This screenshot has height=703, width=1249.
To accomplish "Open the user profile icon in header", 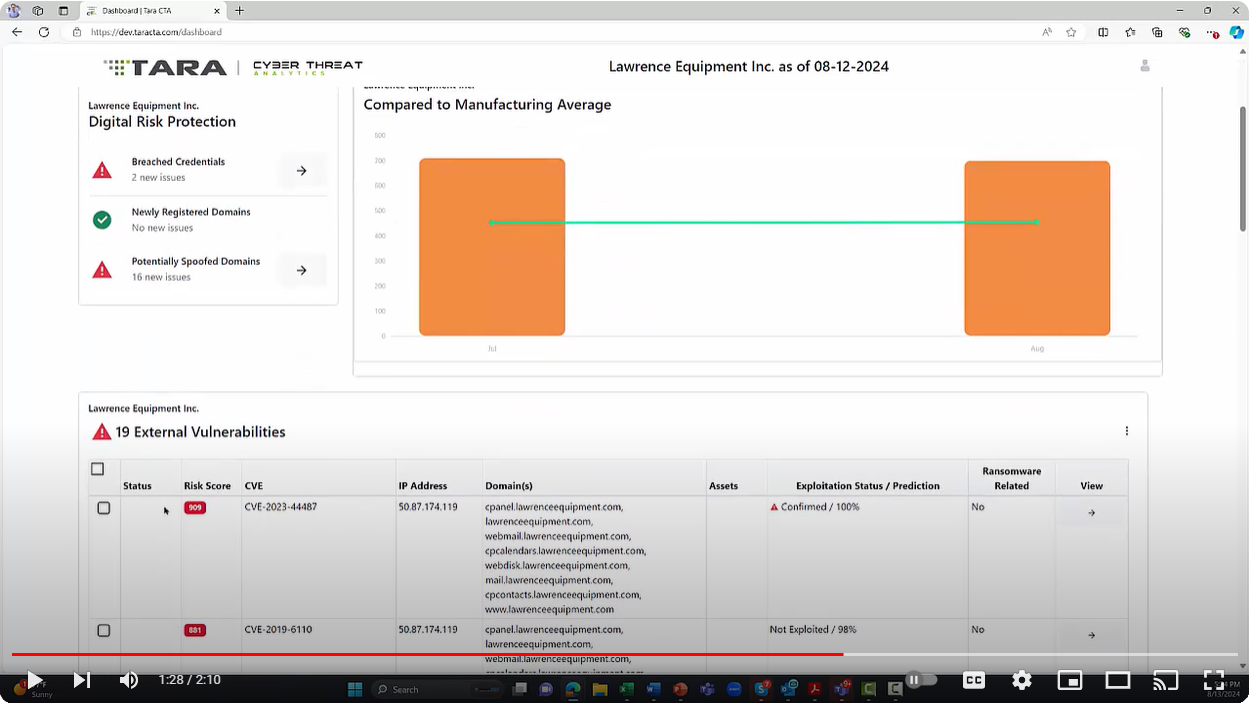I will click(1145, 66).
